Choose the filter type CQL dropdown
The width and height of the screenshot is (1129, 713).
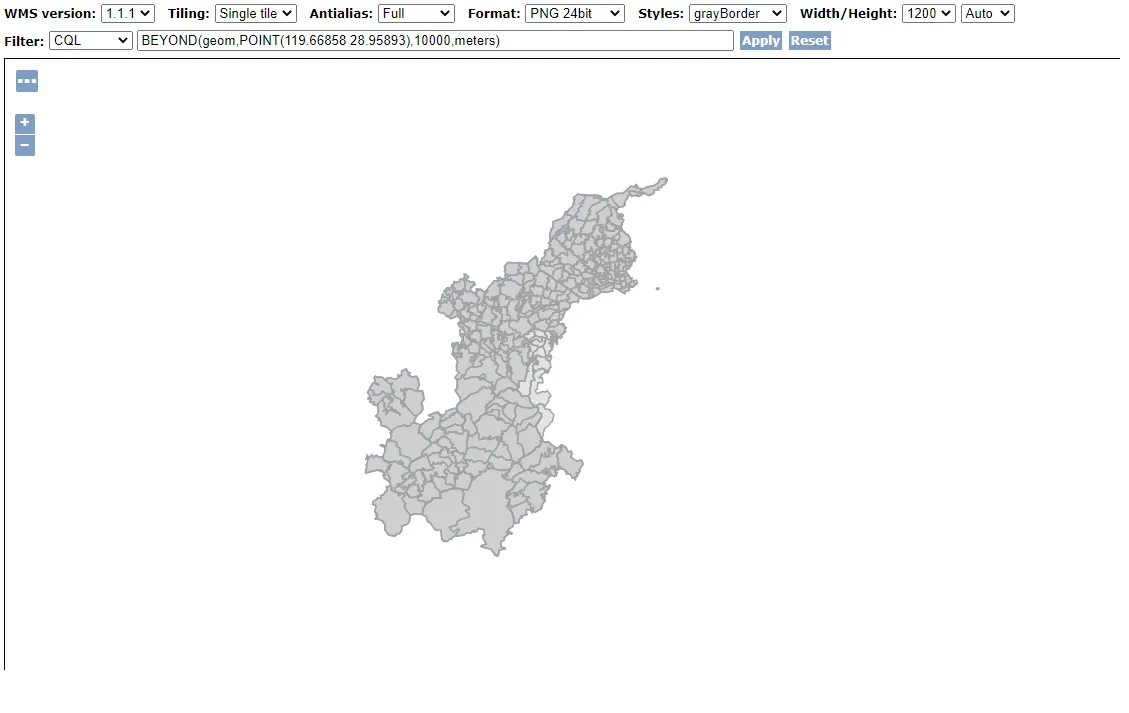point(90,41)
